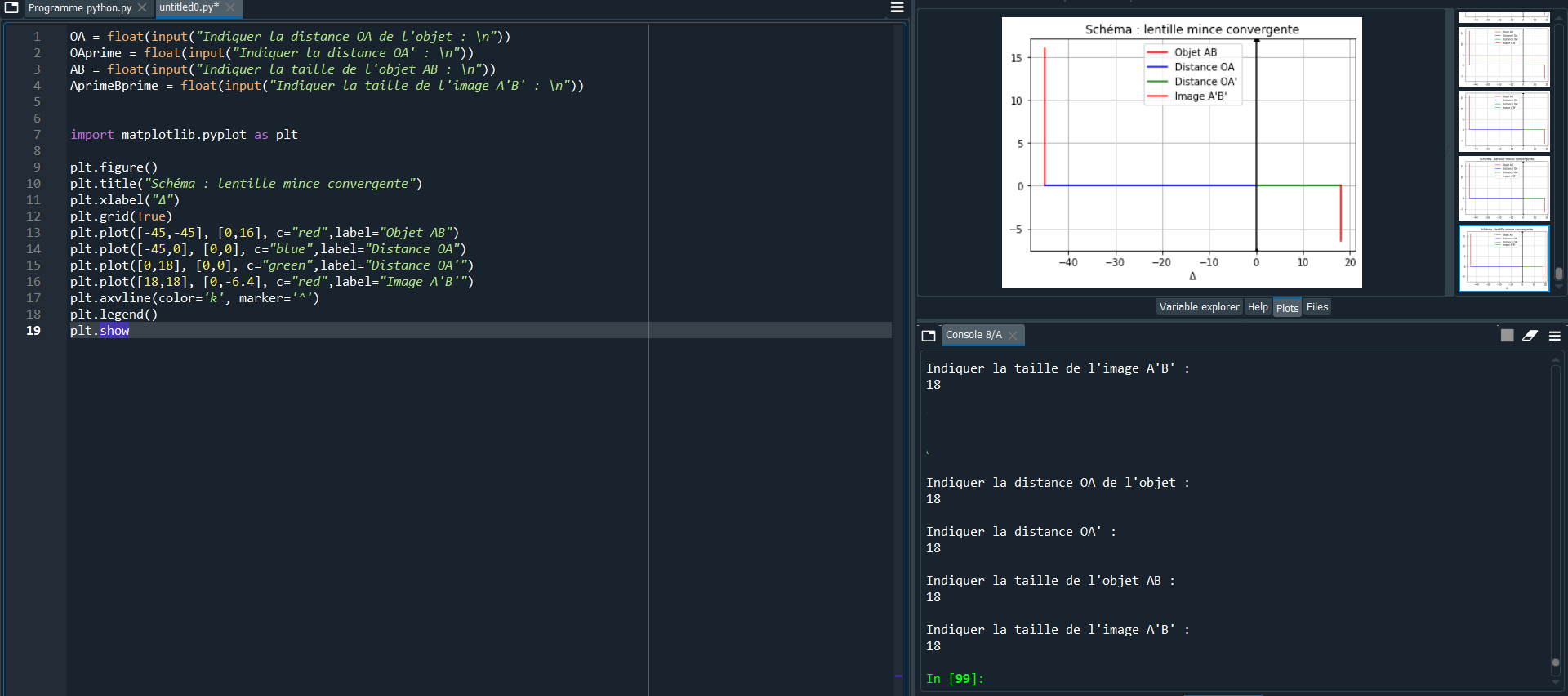Select the Plots tab

pyautogui.click(x=1287, y=307)
